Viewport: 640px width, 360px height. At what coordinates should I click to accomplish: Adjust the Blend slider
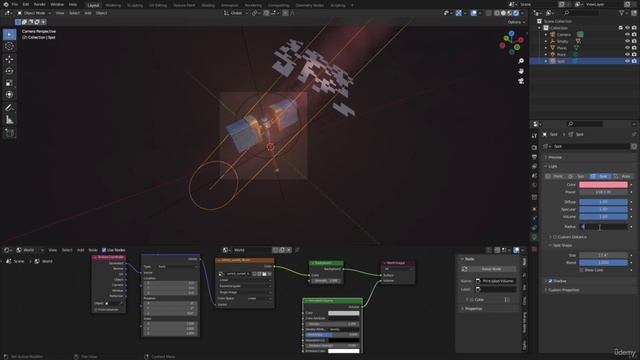(603, 262)
